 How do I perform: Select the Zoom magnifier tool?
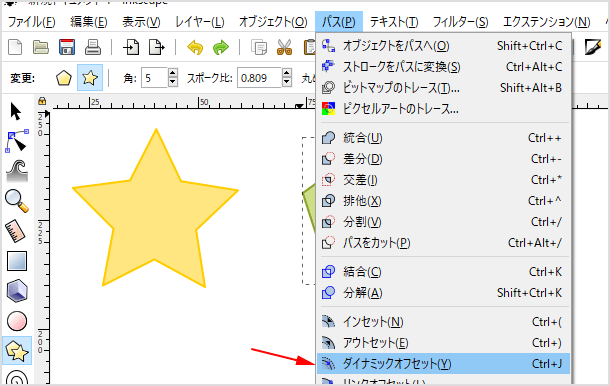(x=17, y=201)
